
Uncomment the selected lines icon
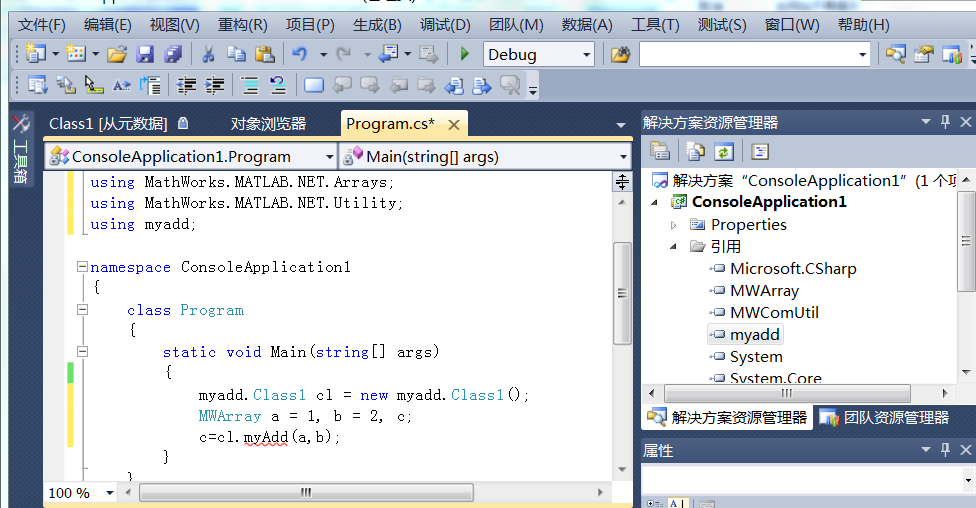(278, 85)
